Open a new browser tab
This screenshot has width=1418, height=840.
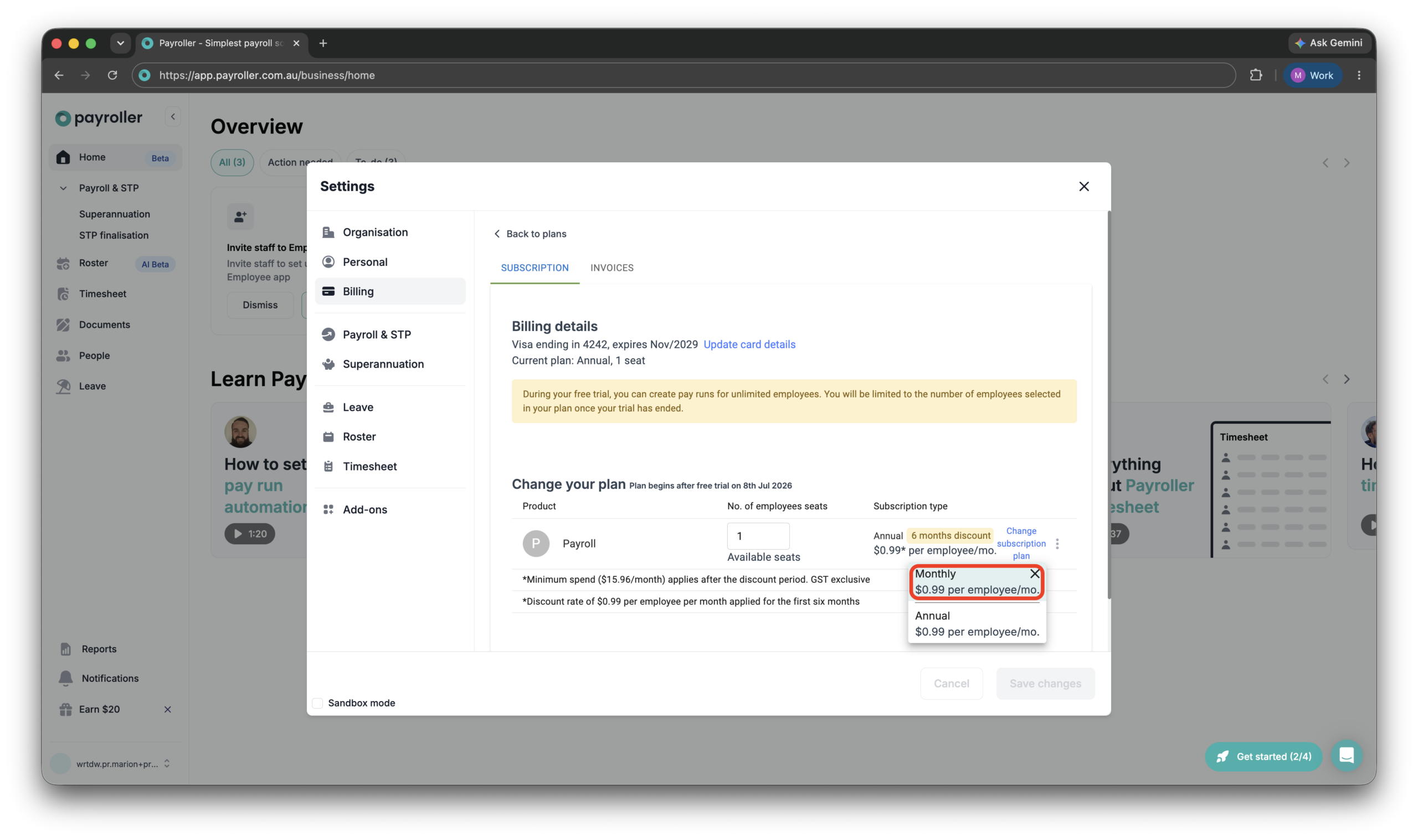(x=323, y=43)
